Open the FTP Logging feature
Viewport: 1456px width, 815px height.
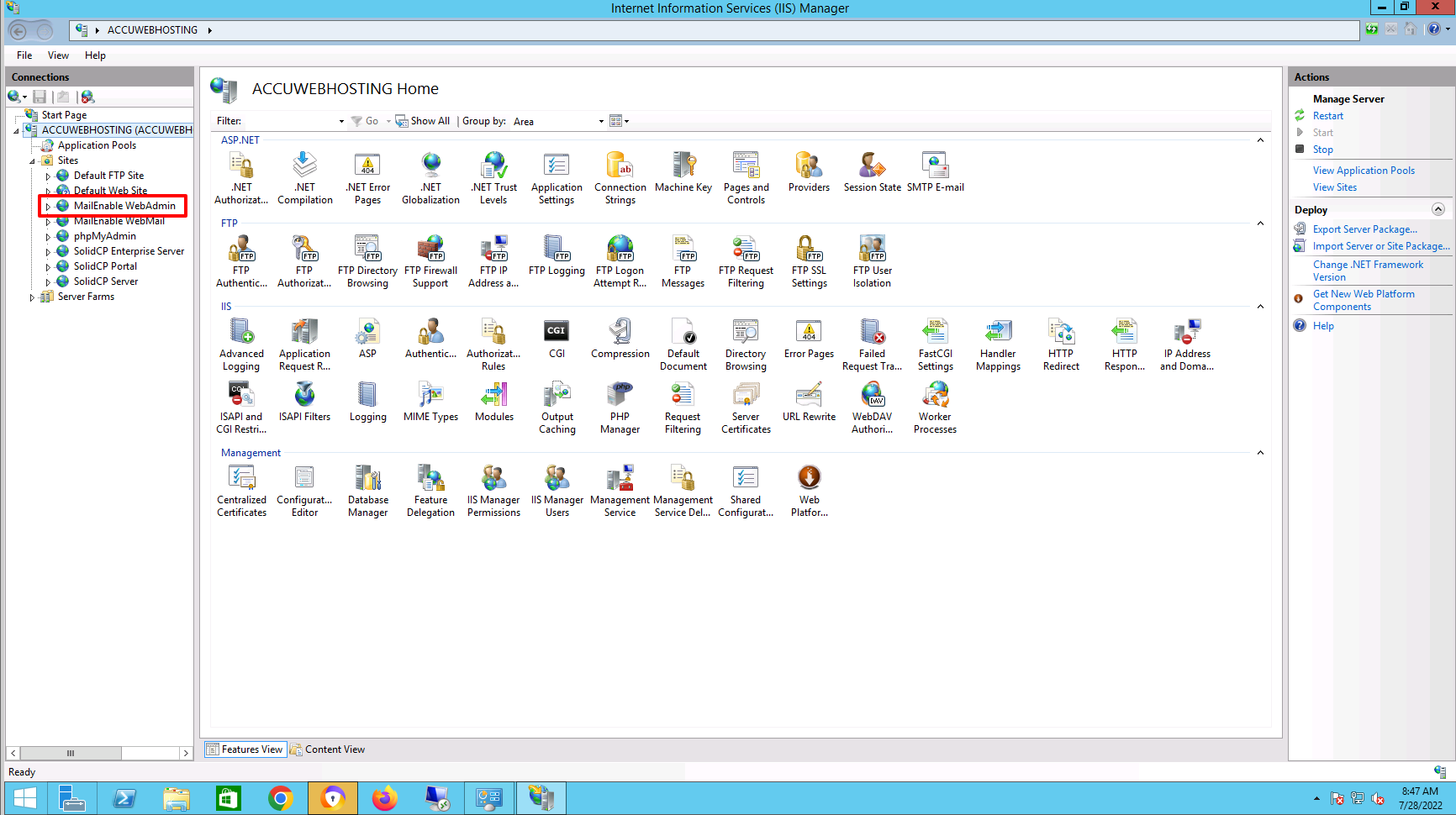tap(557, 255)
